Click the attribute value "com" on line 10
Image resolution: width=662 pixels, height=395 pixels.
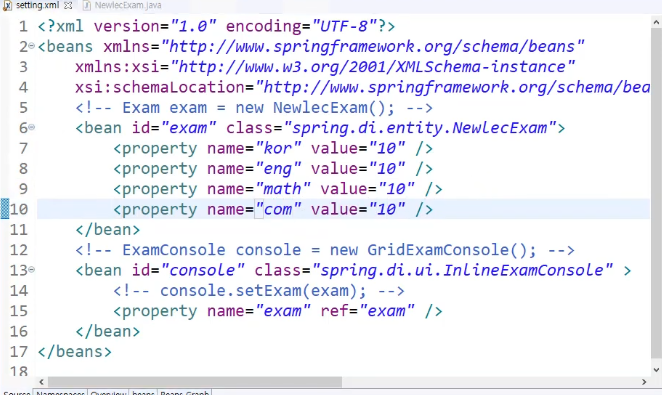coord(278,209)
